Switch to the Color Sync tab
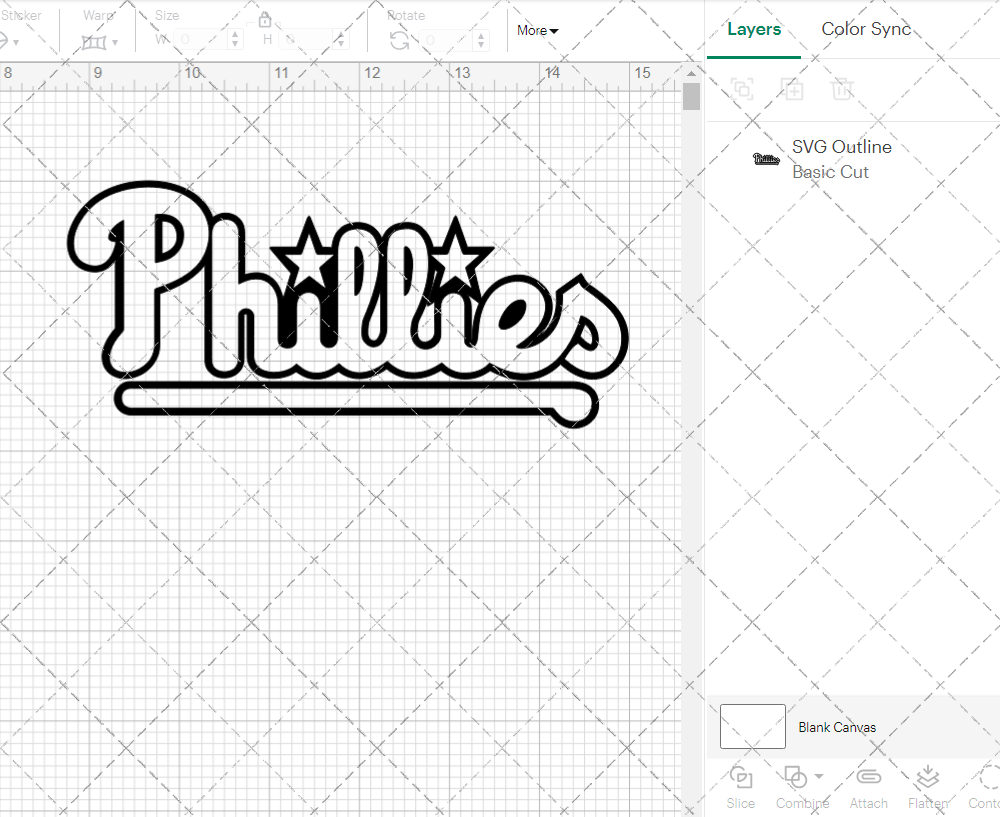Image resolution: width=1000 pixels, height=817 pixels. tap(866, 29)
